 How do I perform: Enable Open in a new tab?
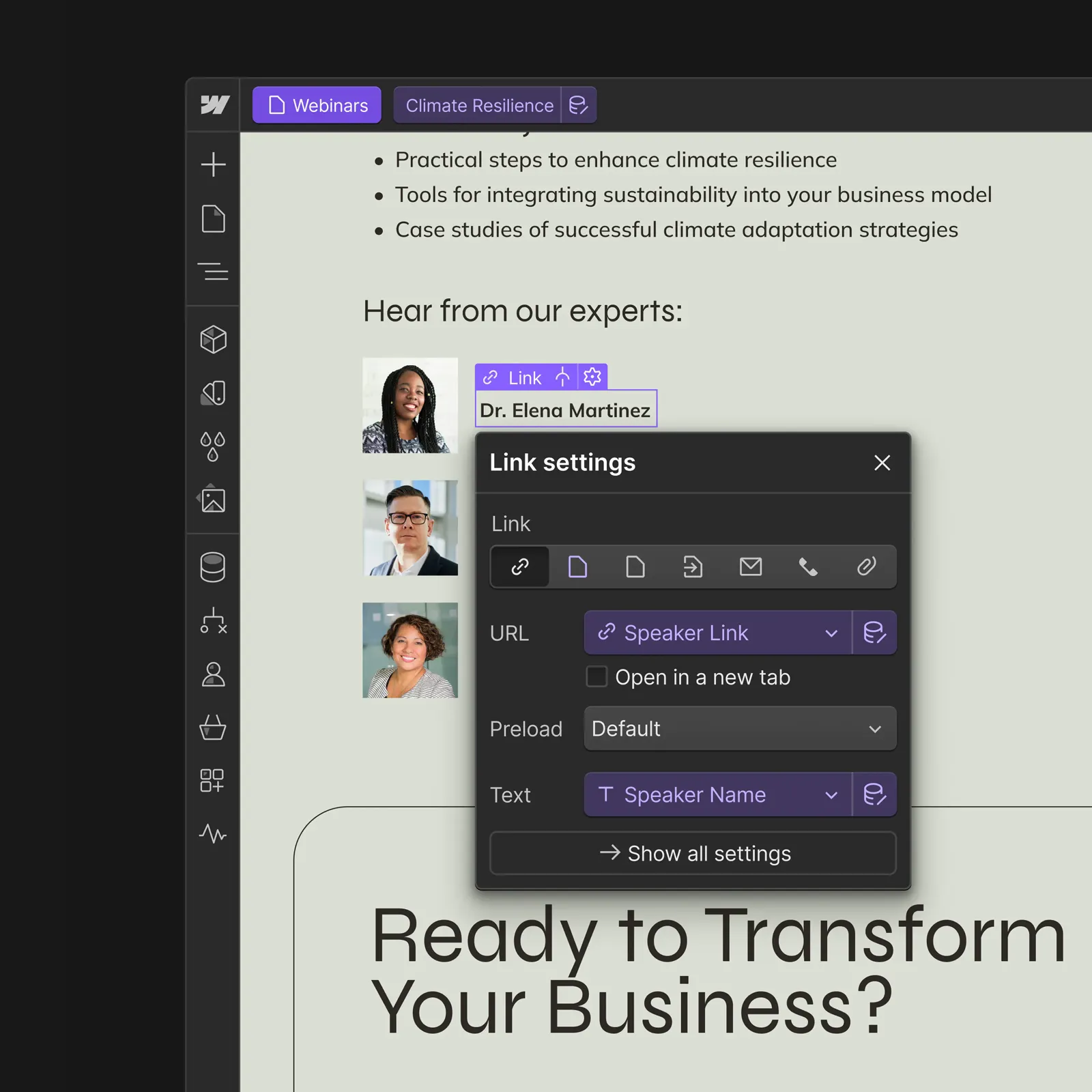tap(597, 676)
